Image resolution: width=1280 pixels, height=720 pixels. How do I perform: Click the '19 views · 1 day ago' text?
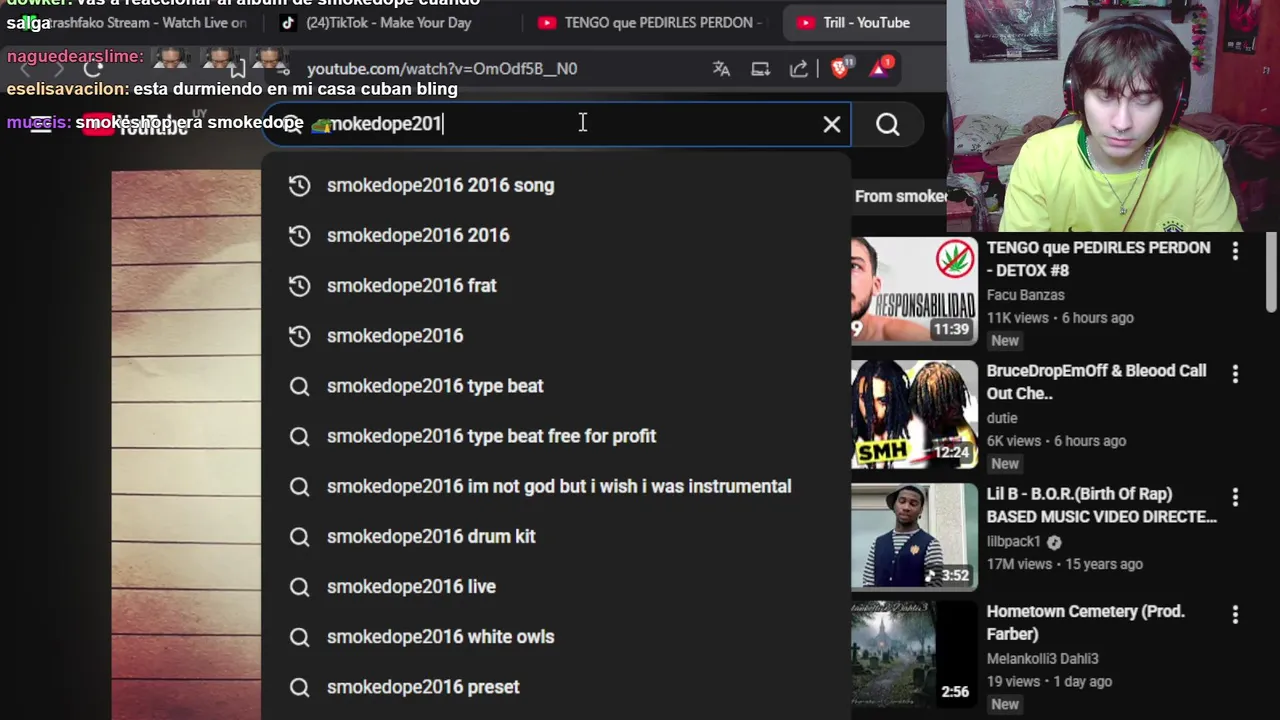pos(1049,682)
